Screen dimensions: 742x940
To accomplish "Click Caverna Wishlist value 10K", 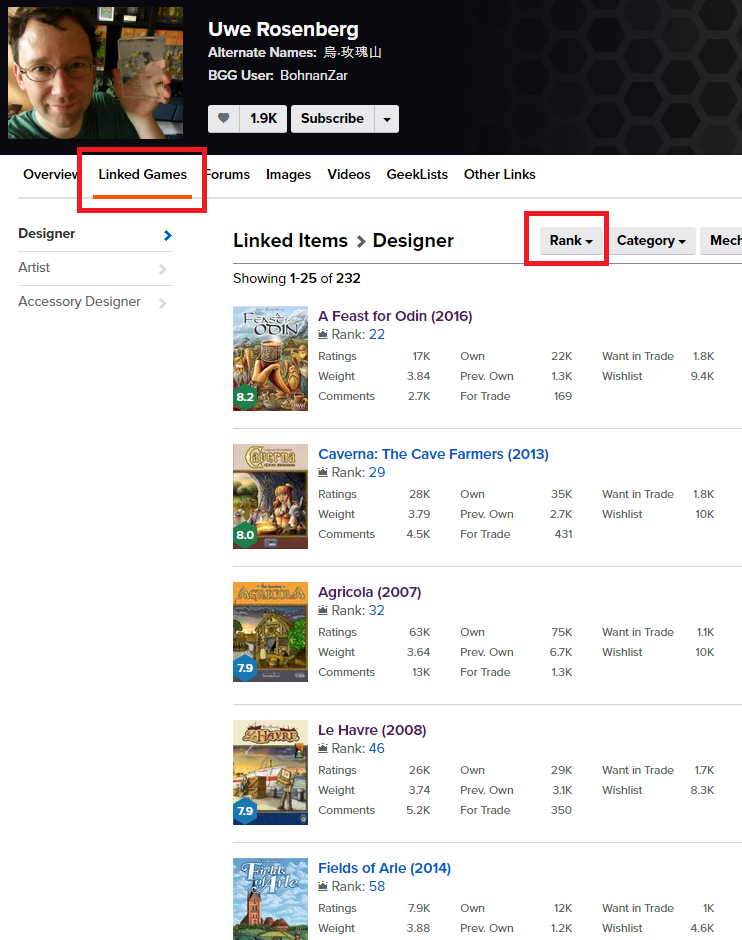I will pyautogui.click(x=704, y=514).
